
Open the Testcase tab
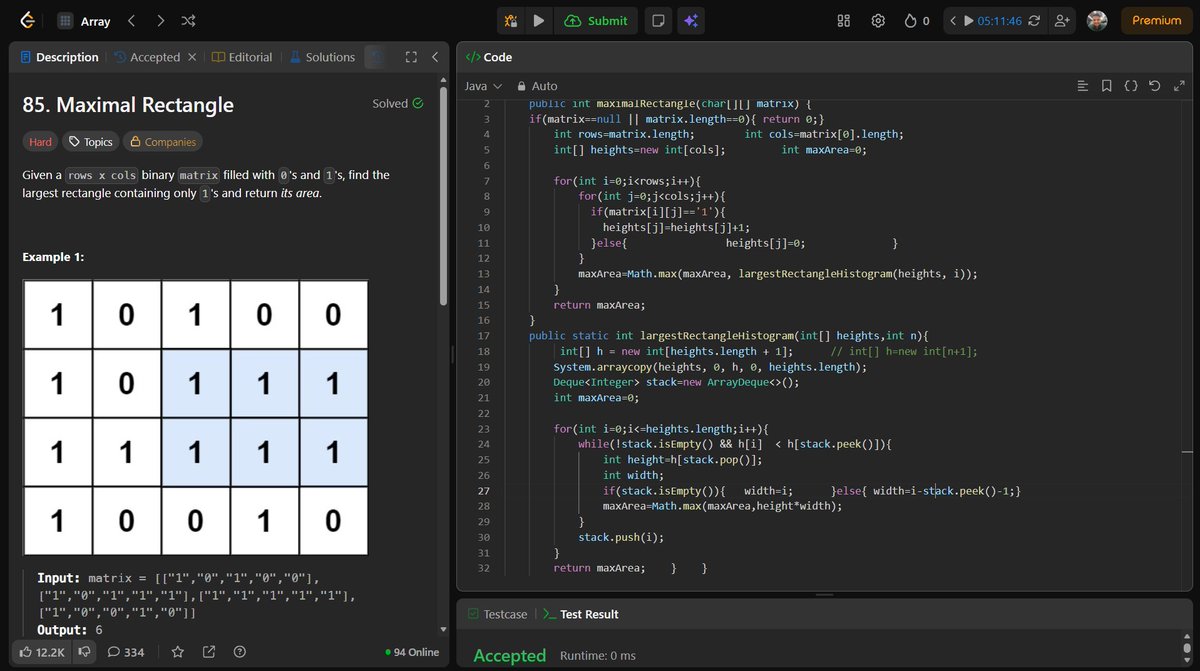pos(496,614)
